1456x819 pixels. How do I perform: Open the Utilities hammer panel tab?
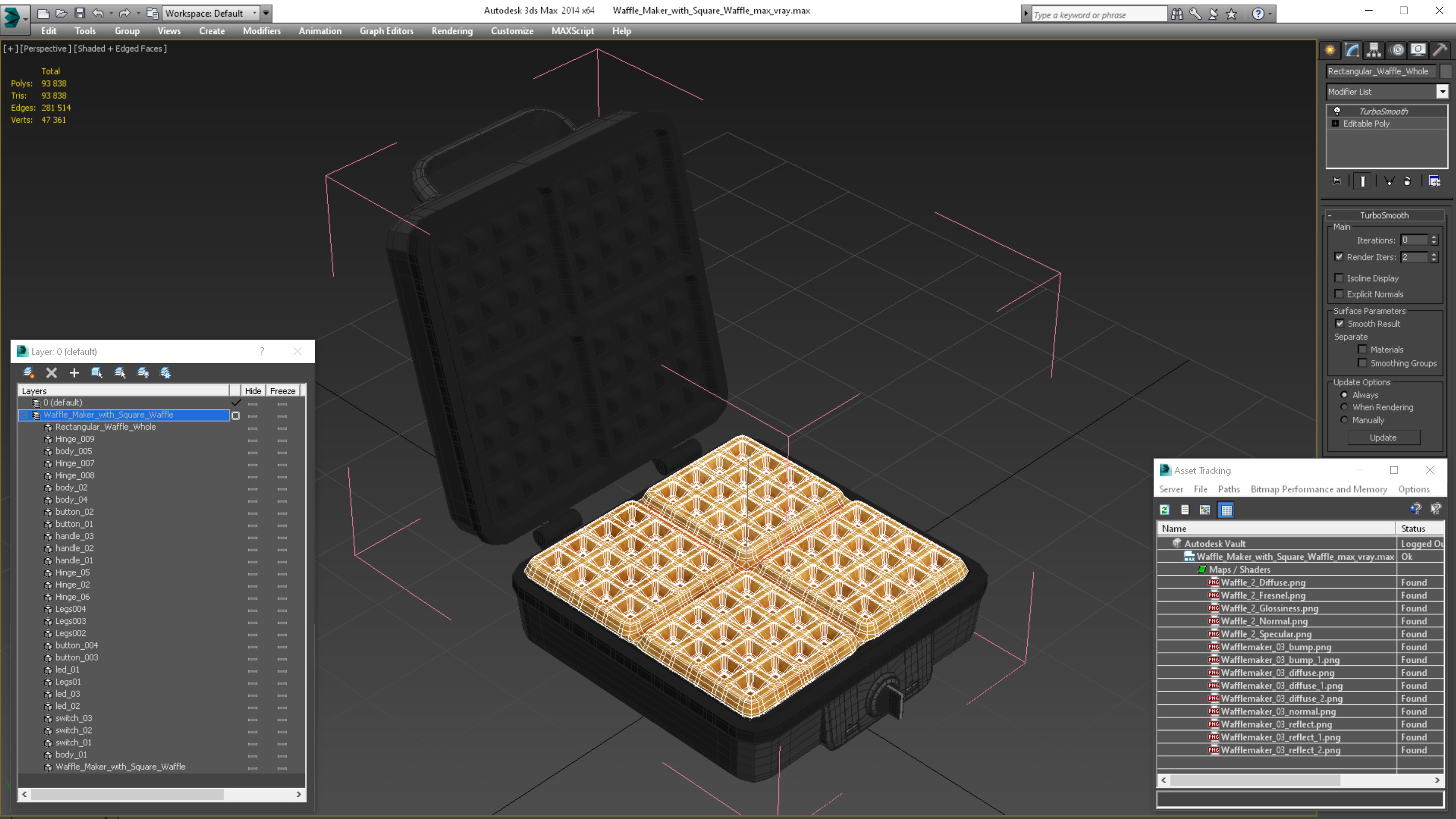(x=1440, y=51)
